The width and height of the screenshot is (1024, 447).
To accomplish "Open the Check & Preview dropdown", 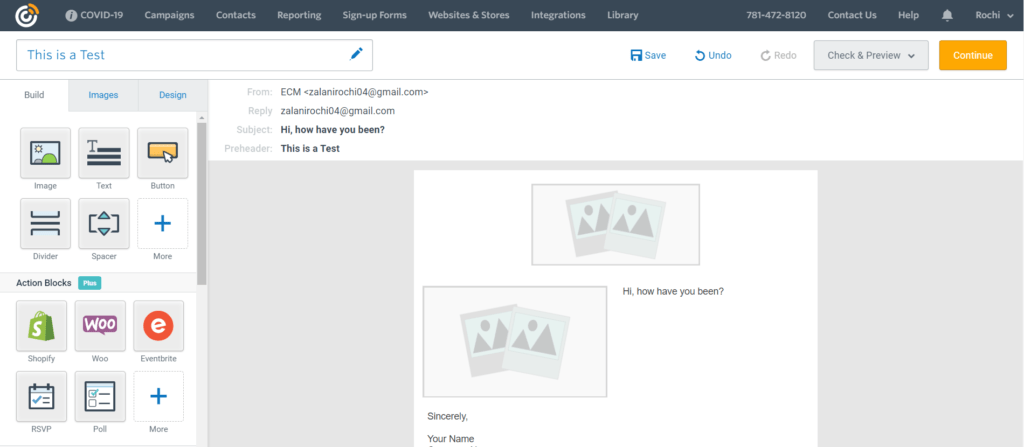I will (x=871, y=56).
